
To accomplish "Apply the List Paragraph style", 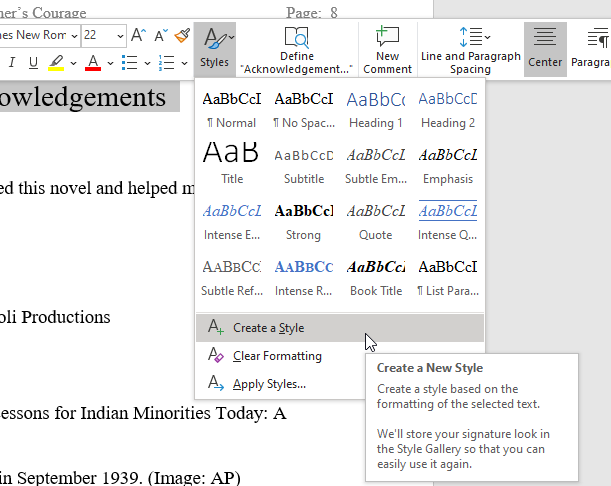I will [x=448, y=278].
